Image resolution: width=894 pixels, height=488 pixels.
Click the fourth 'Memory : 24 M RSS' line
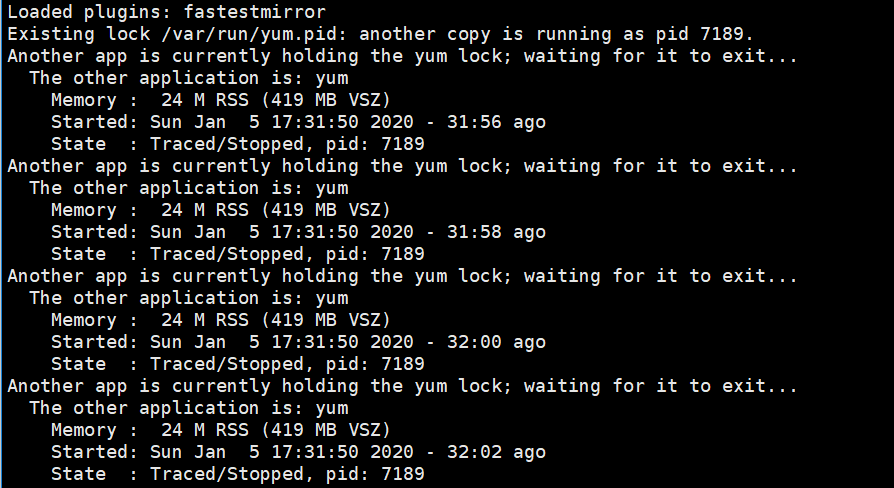click(x=221, y=430)
